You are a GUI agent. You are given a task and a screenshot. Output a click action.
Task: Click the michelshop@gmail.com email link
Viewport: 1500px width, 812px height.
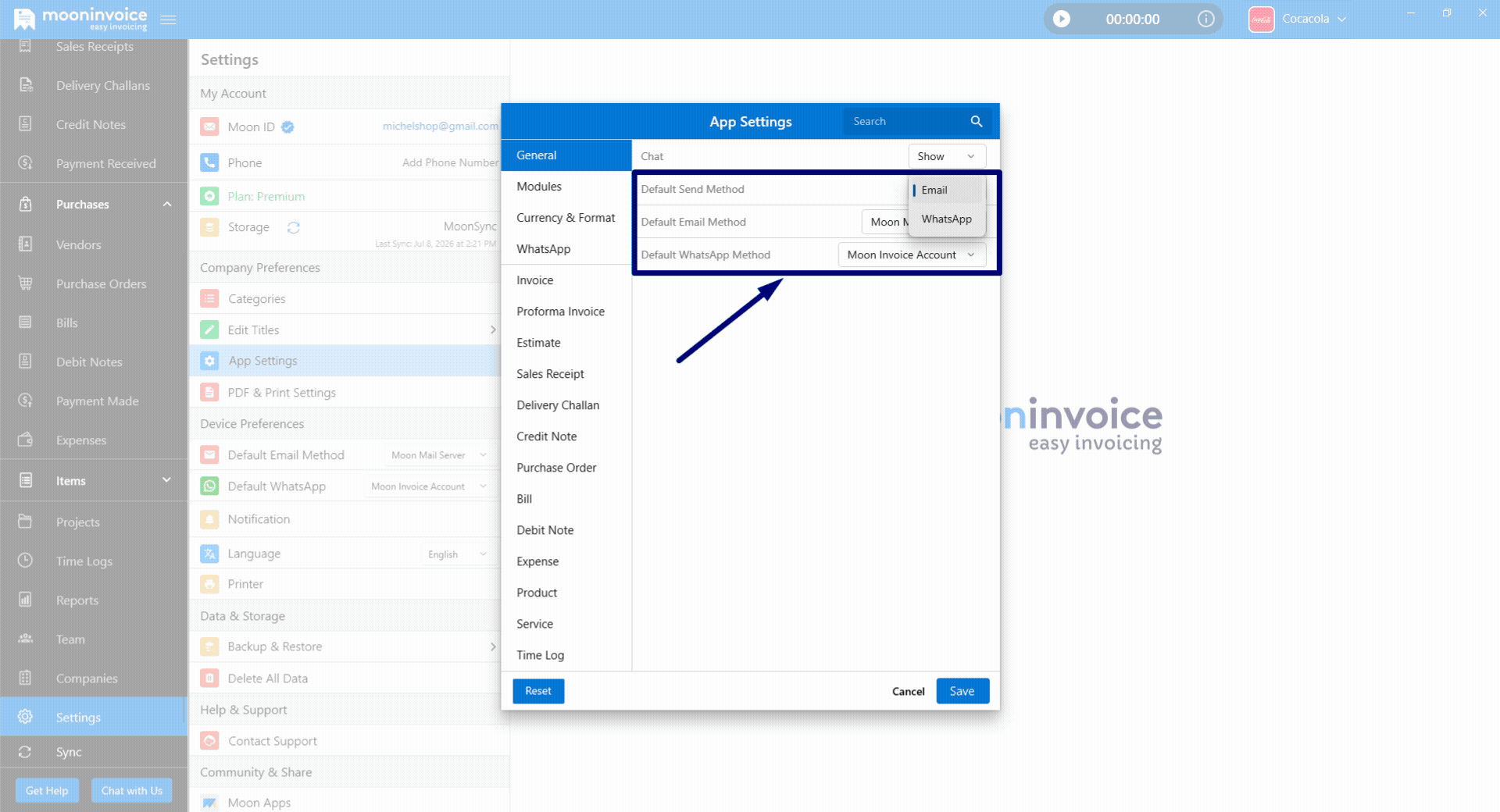[440, 126]
